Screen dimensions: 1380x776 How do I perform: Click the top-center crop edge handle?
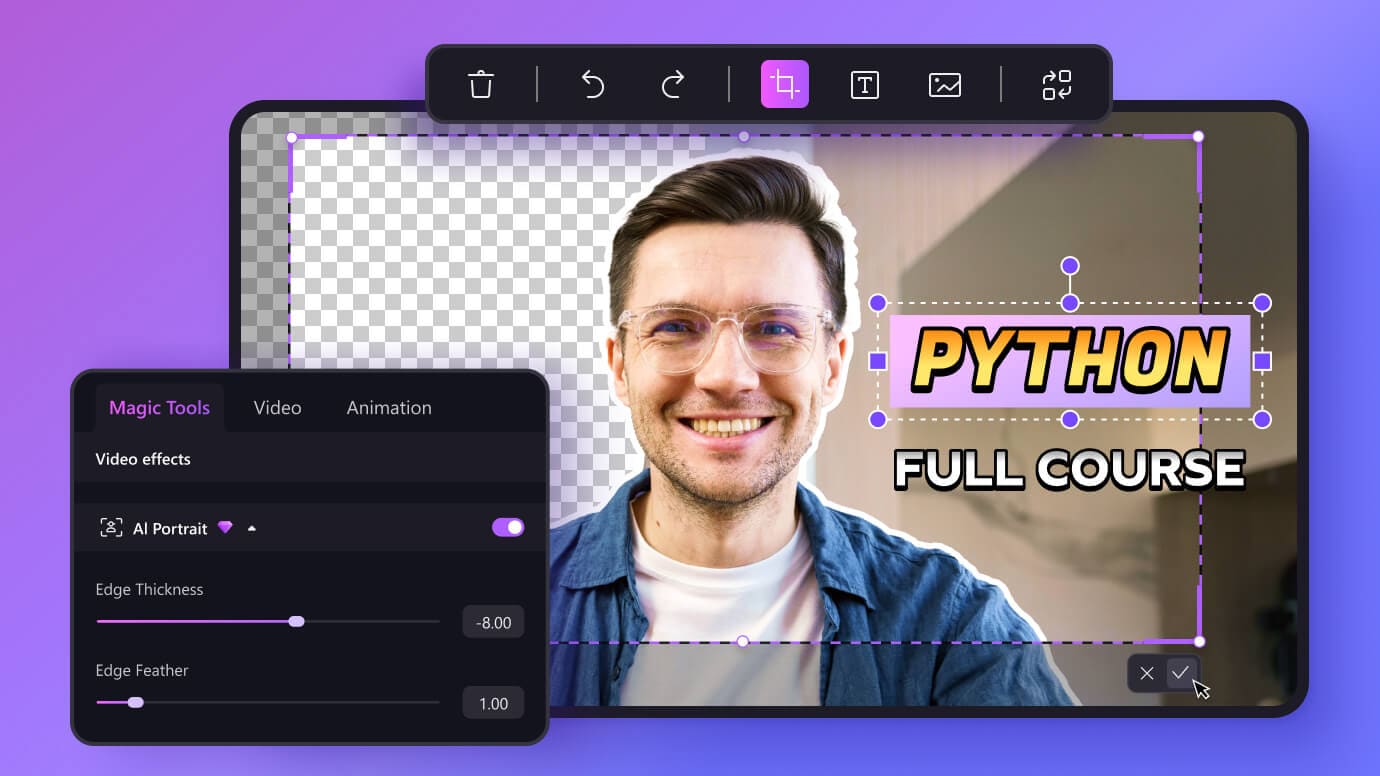(743, 136)
